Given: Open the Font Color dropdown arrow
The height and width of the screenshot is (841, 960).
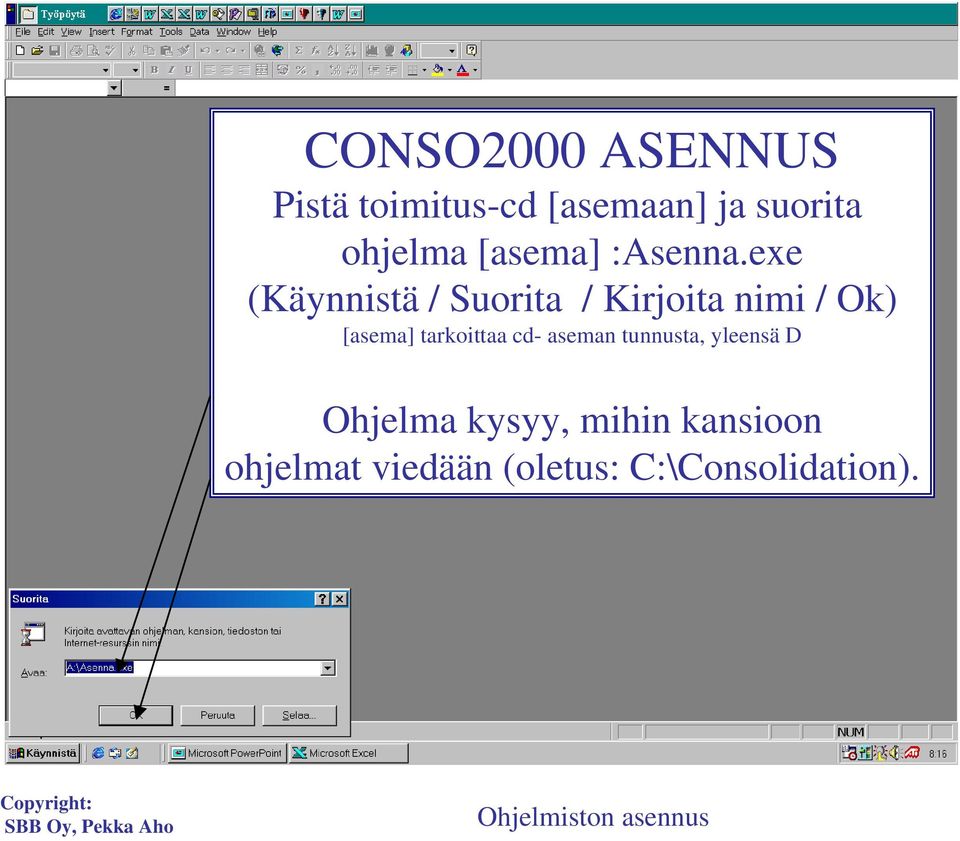Looking at the screenshot, I should [x=475, y=70].
